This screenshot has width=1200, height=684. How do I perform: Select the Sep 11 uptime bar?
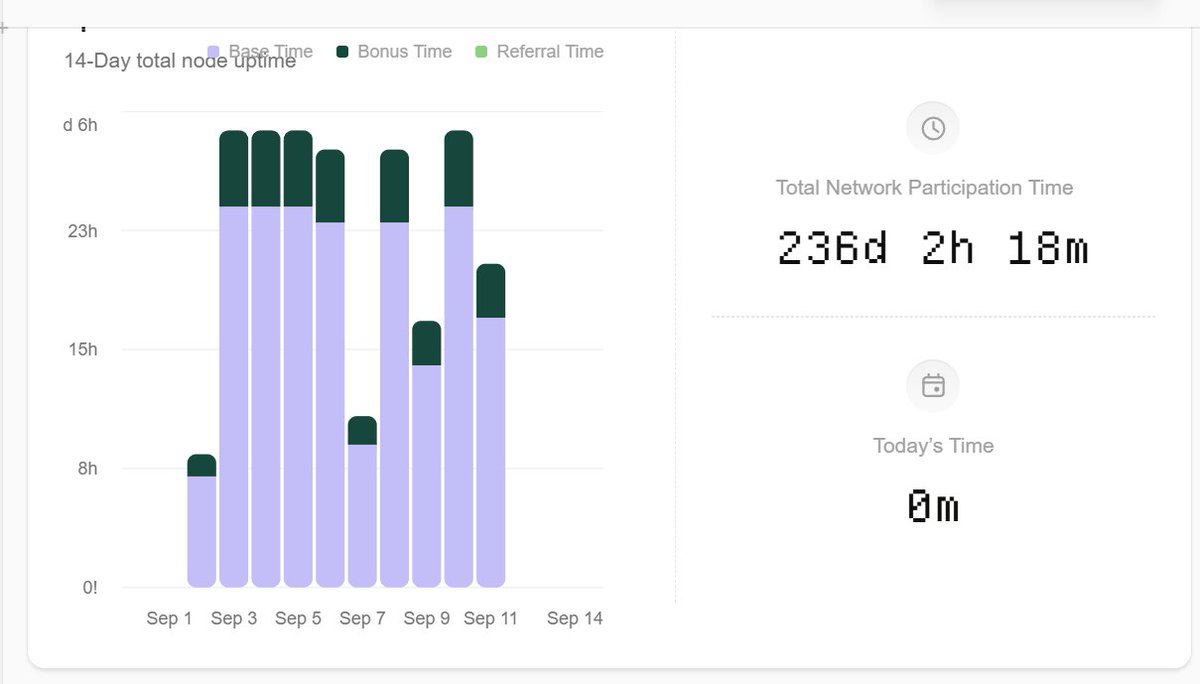pyautogui.click(x=491, y=426)
